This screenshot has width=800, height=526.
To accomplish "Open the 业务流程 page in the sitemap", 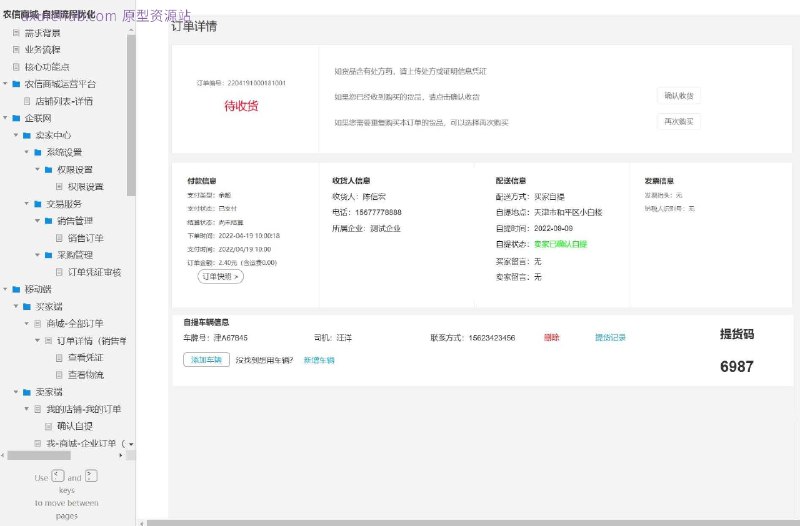I will [42, 49].
